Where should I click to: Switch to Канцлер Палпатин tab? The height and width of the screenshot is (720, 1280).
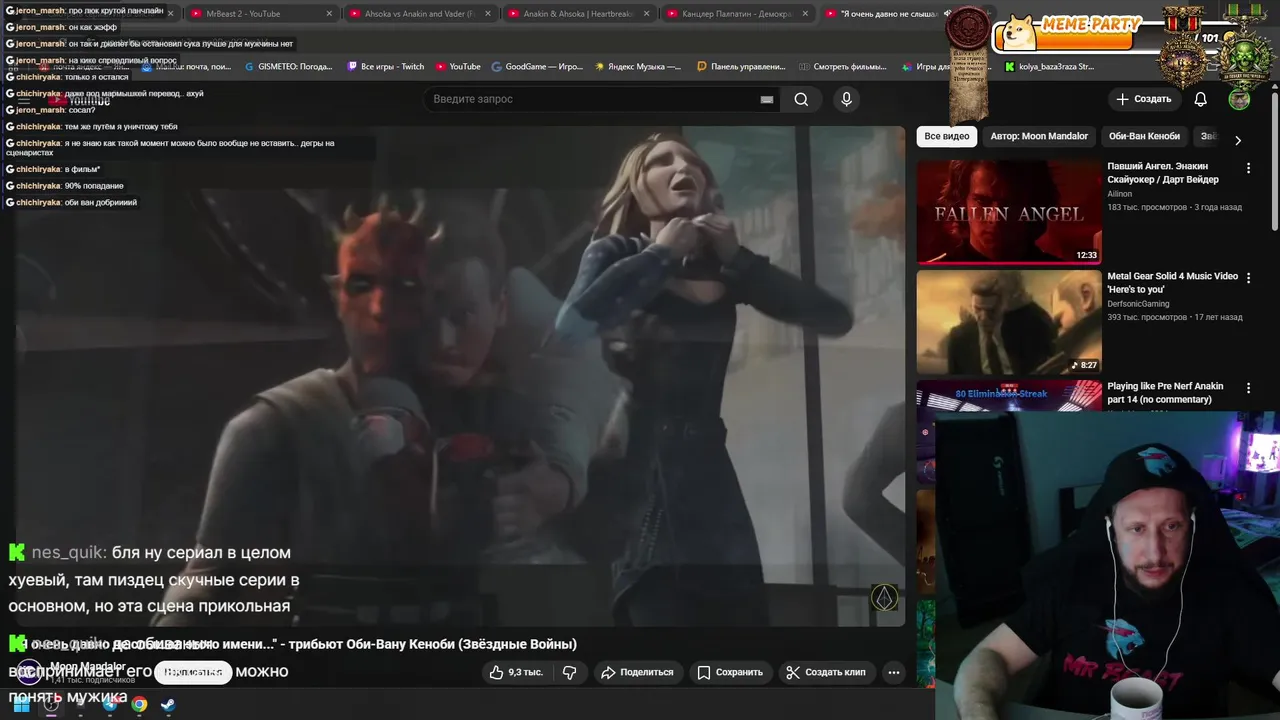(x=739, y=14)
